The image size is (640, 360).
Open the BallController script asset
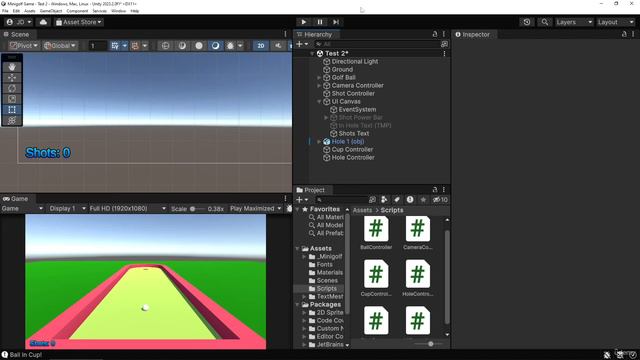point(376,233)
